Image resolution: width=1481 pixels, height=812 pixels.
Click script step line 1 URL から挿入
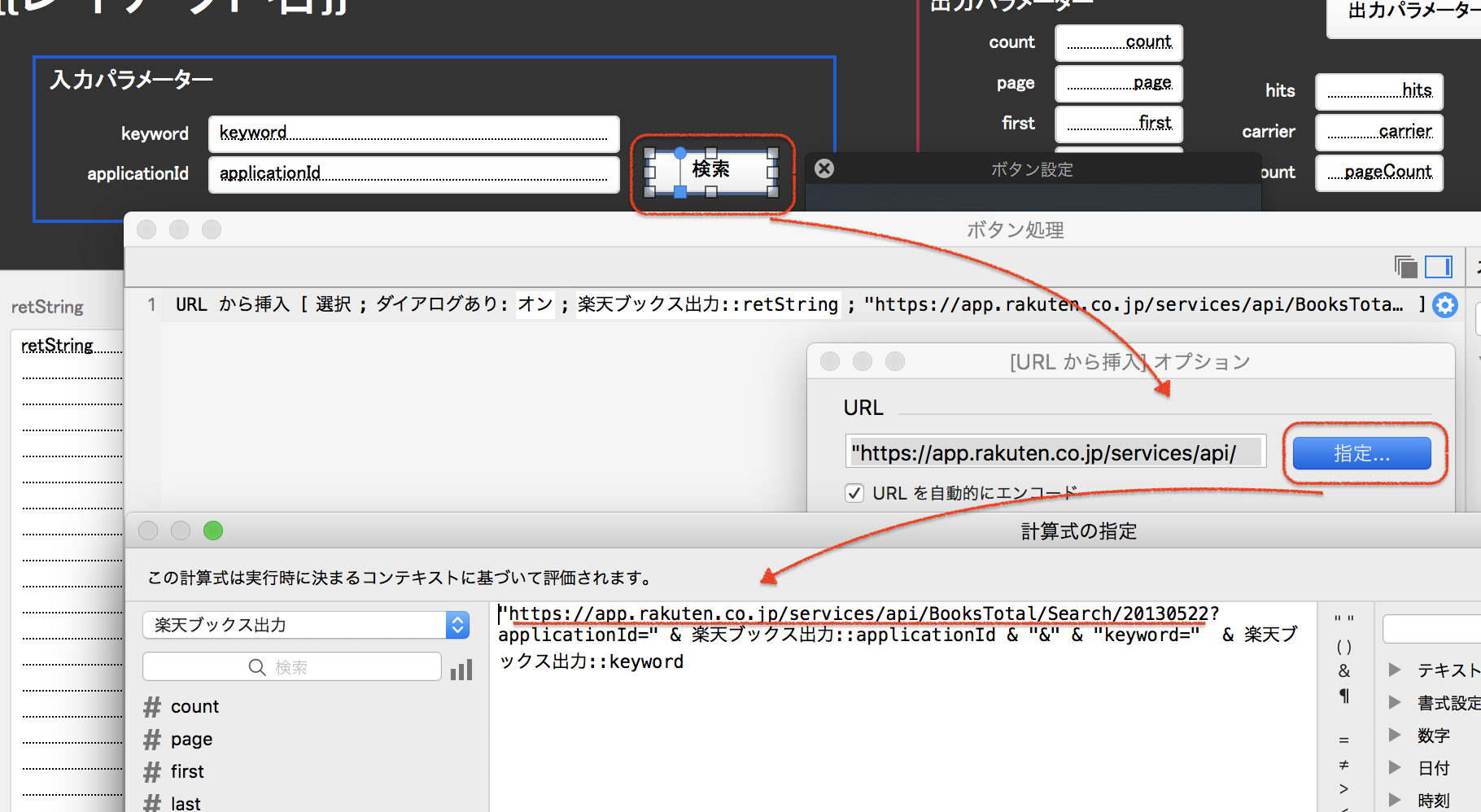[793, 305]
